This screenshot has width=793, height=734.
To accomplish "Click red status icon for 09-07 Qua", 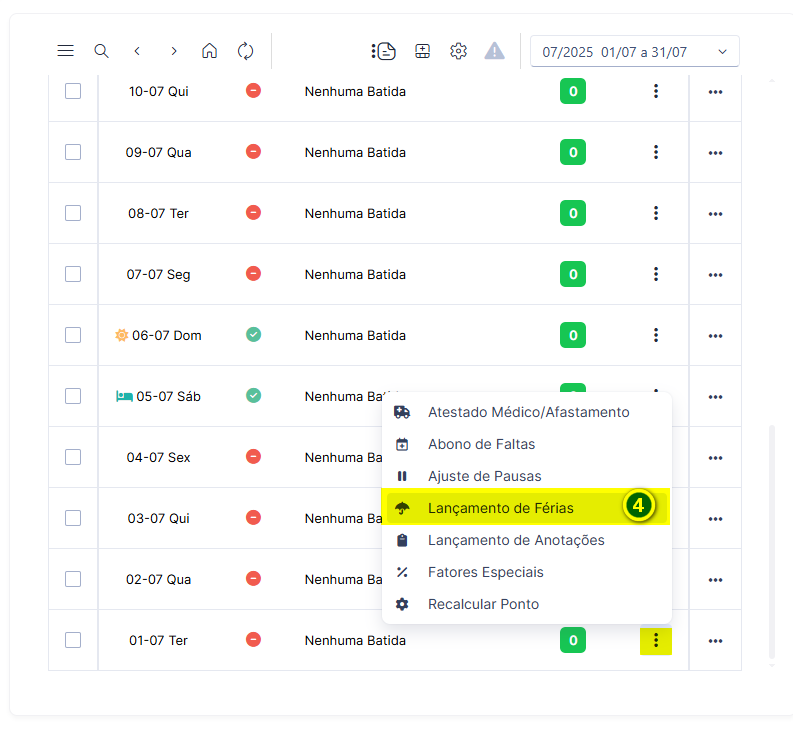I will coord(253,151).
